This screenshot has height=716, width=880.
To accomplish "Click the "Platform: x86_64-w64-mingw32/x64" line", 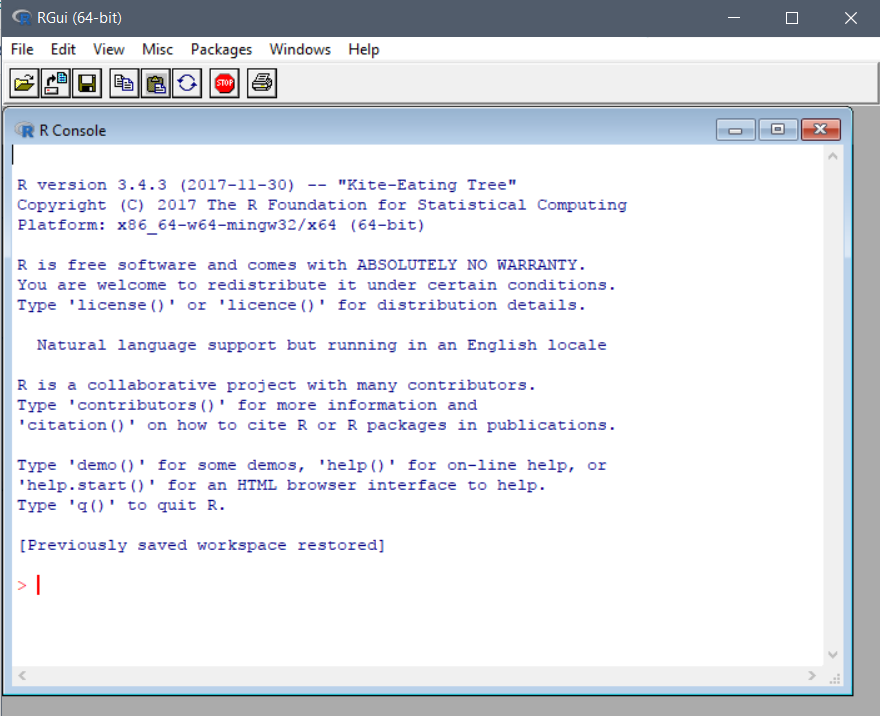I will [x=221, y=226].
